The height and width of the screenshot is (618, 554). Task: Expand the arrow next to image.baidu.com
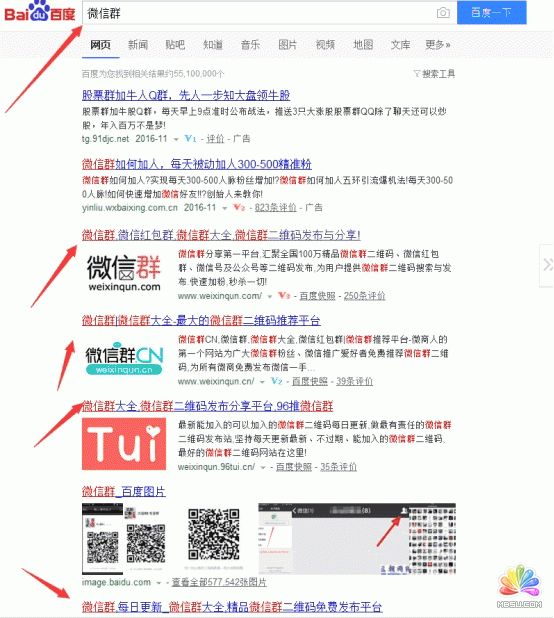(159, 583)
